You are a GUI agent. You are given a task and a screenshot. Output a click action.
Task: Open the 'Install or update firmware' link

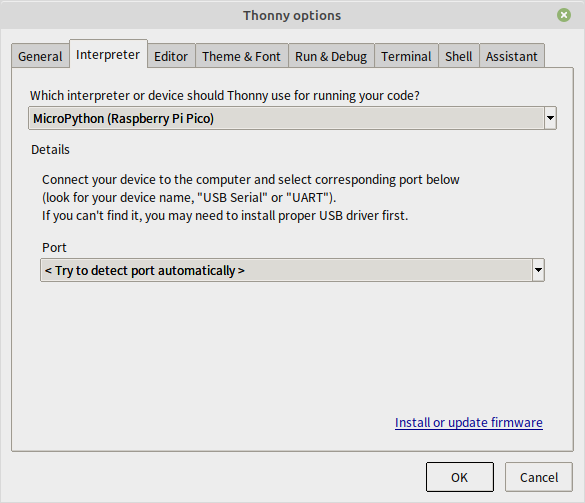point(469,422)
